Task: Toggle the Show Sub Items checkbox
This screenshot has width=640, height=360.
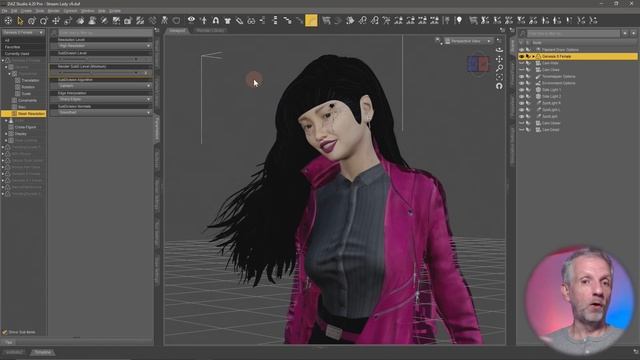Action: (x=4, y=332)
